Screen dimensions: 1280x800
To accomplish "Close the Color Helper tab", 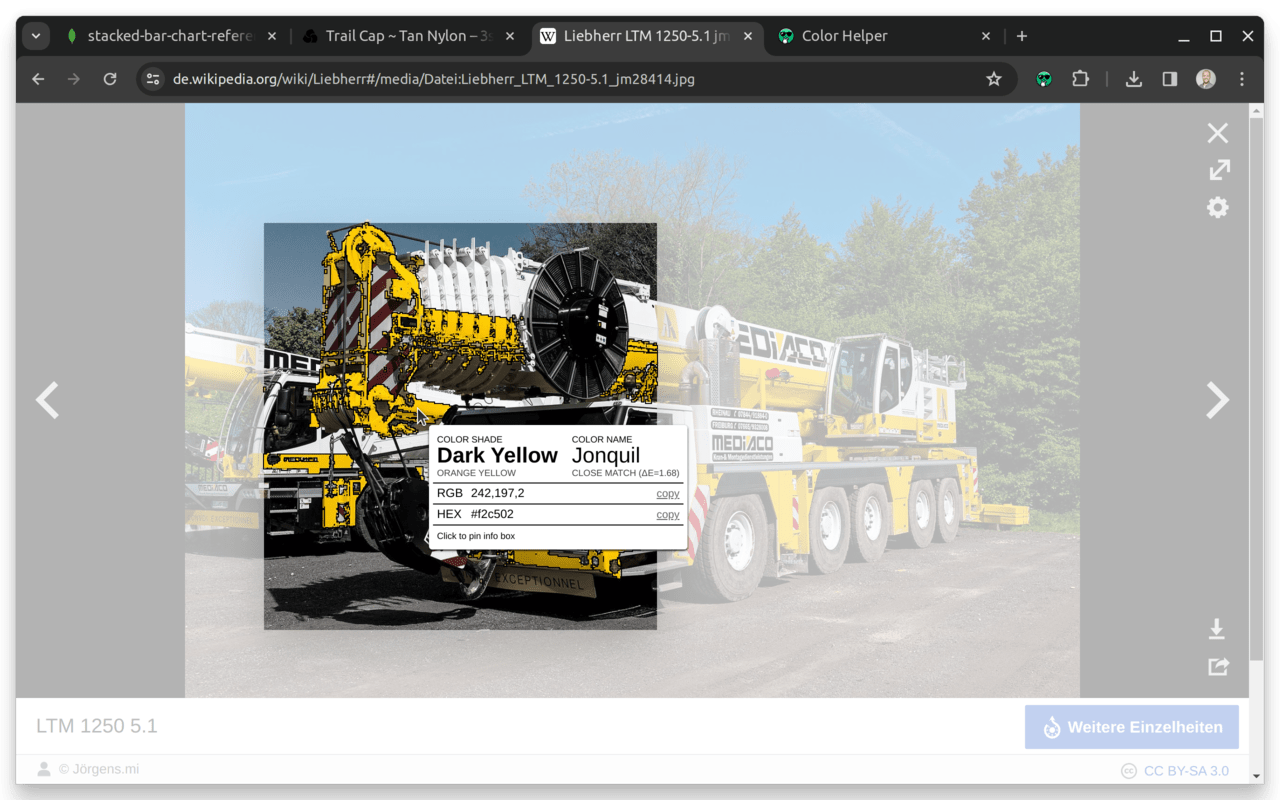I will [986, 36].
